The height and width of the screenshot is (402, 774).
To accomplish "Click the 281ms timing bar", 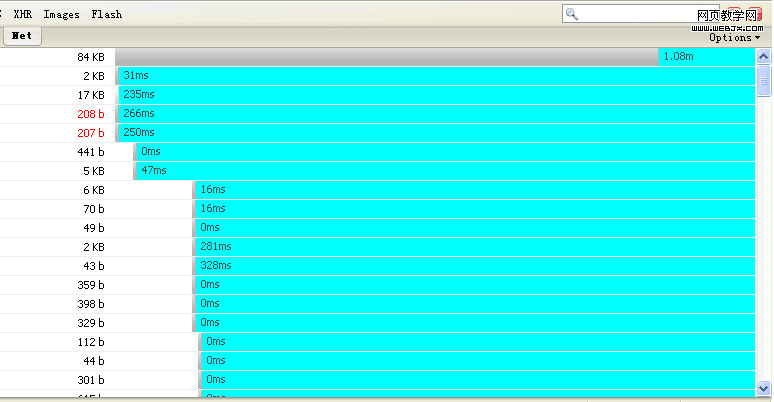I will click(474, 247).
